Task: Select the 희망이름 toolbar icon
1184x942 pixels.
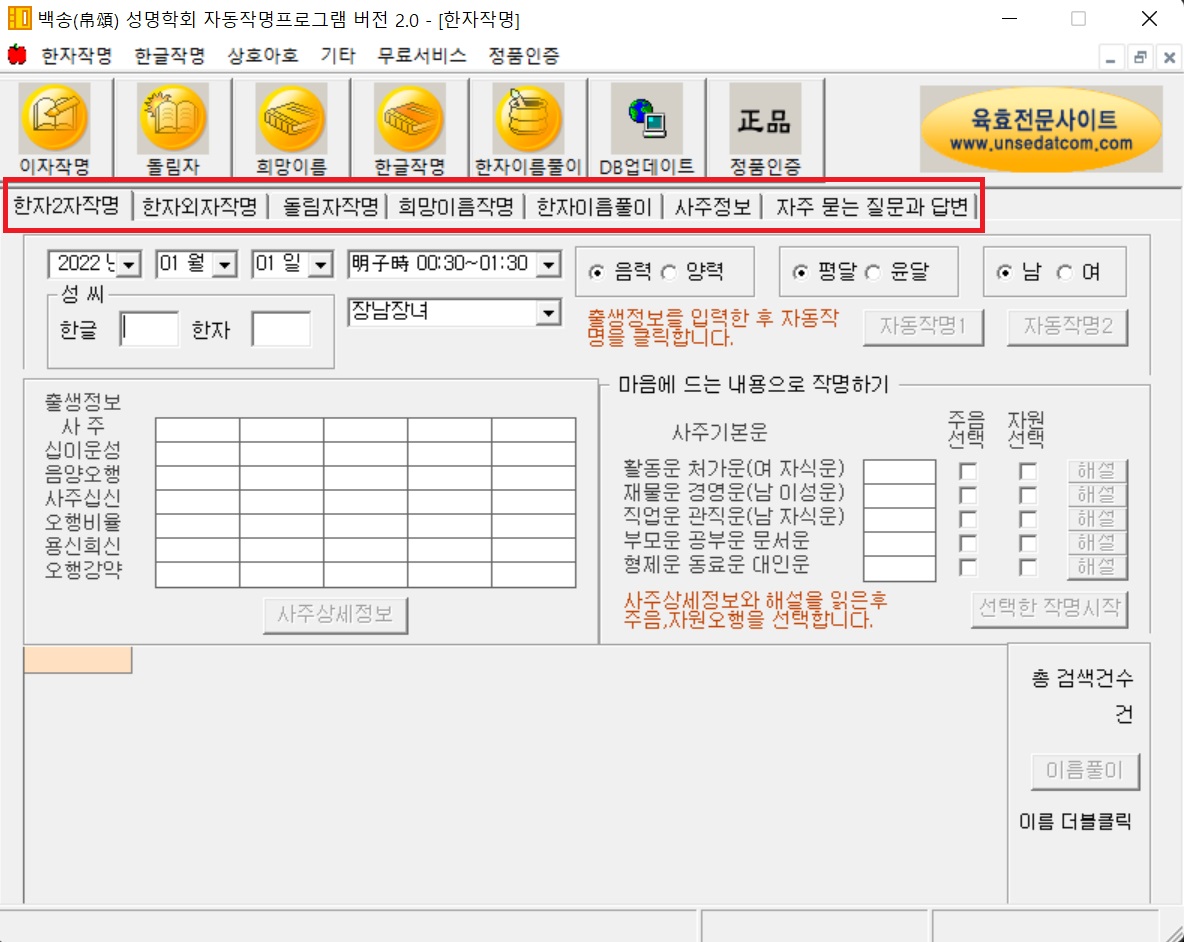Action: 291,128
